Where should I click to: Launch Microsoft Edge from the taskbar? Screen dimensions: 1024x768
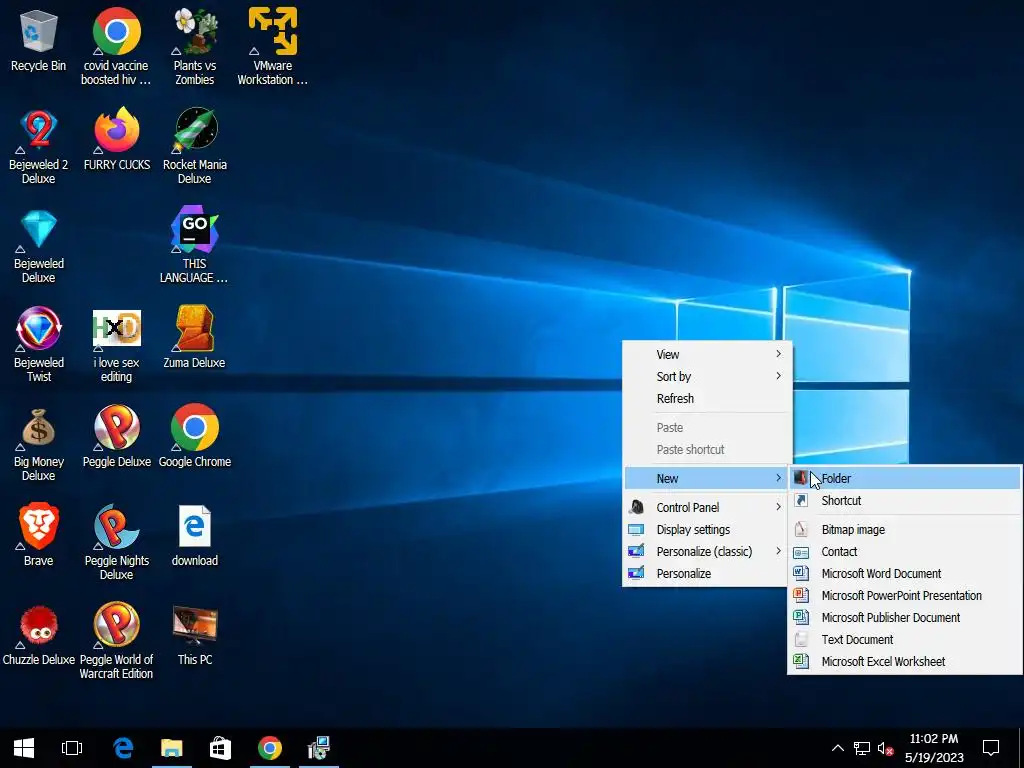[123, 748]
